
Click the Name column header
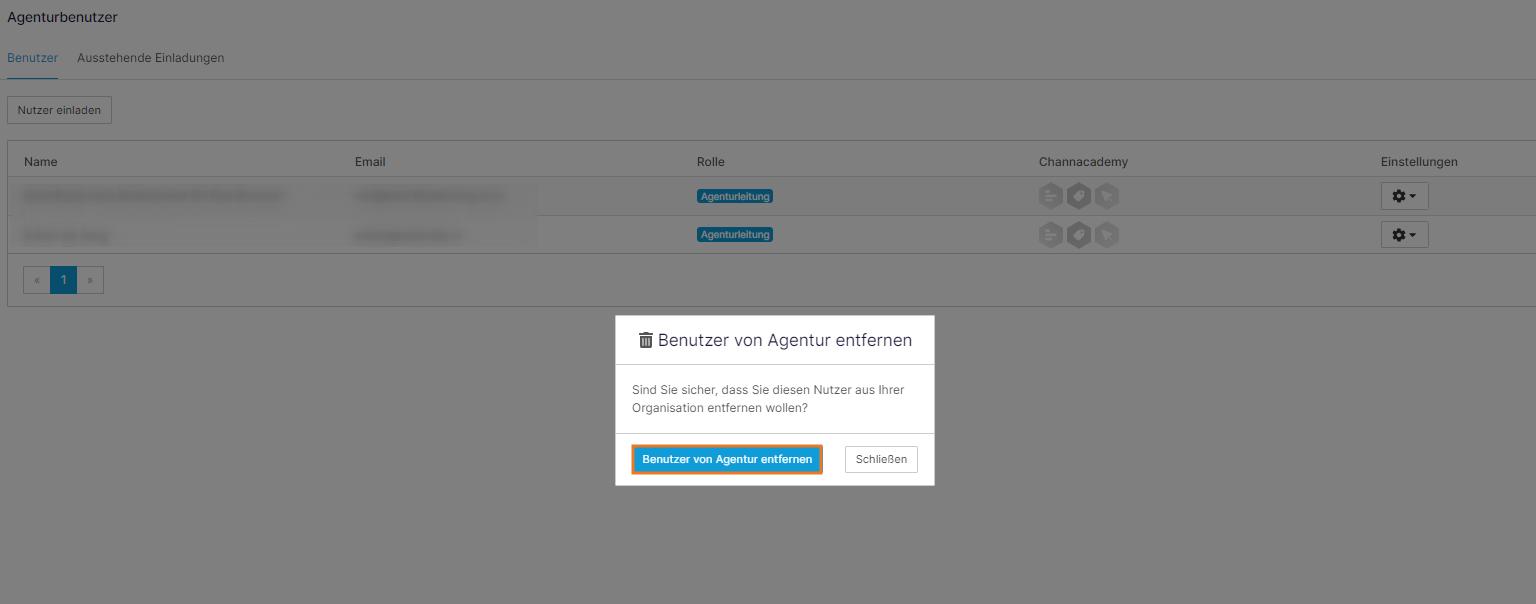coord(41,162)
